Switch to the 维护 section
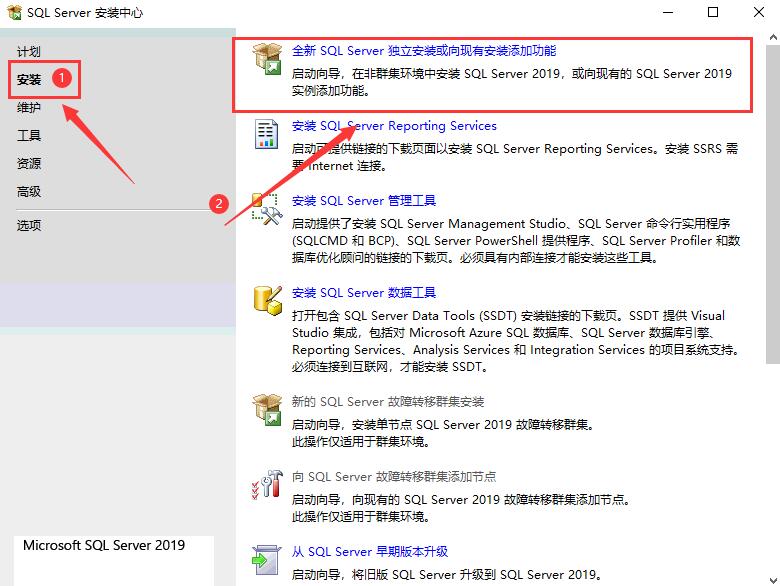 tap(29, 107)
